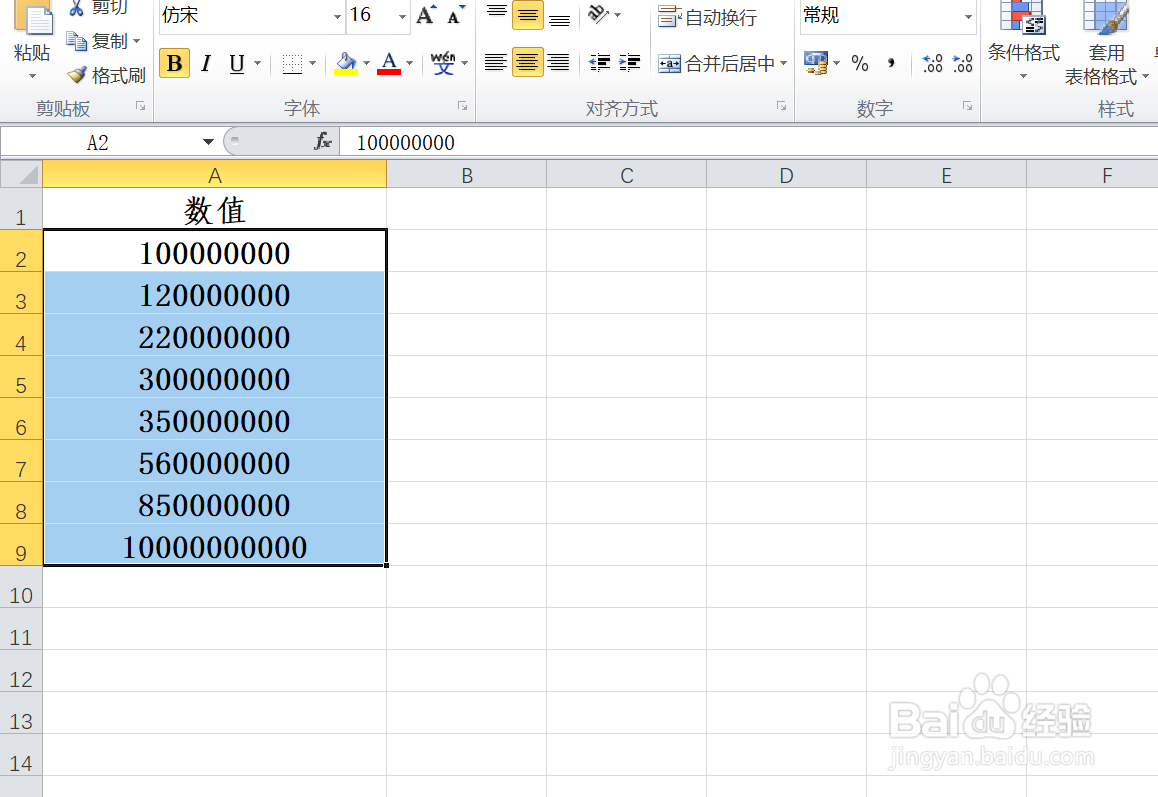Align text left
Viewport: 1158px width, 797px height.
click(496, 64)
